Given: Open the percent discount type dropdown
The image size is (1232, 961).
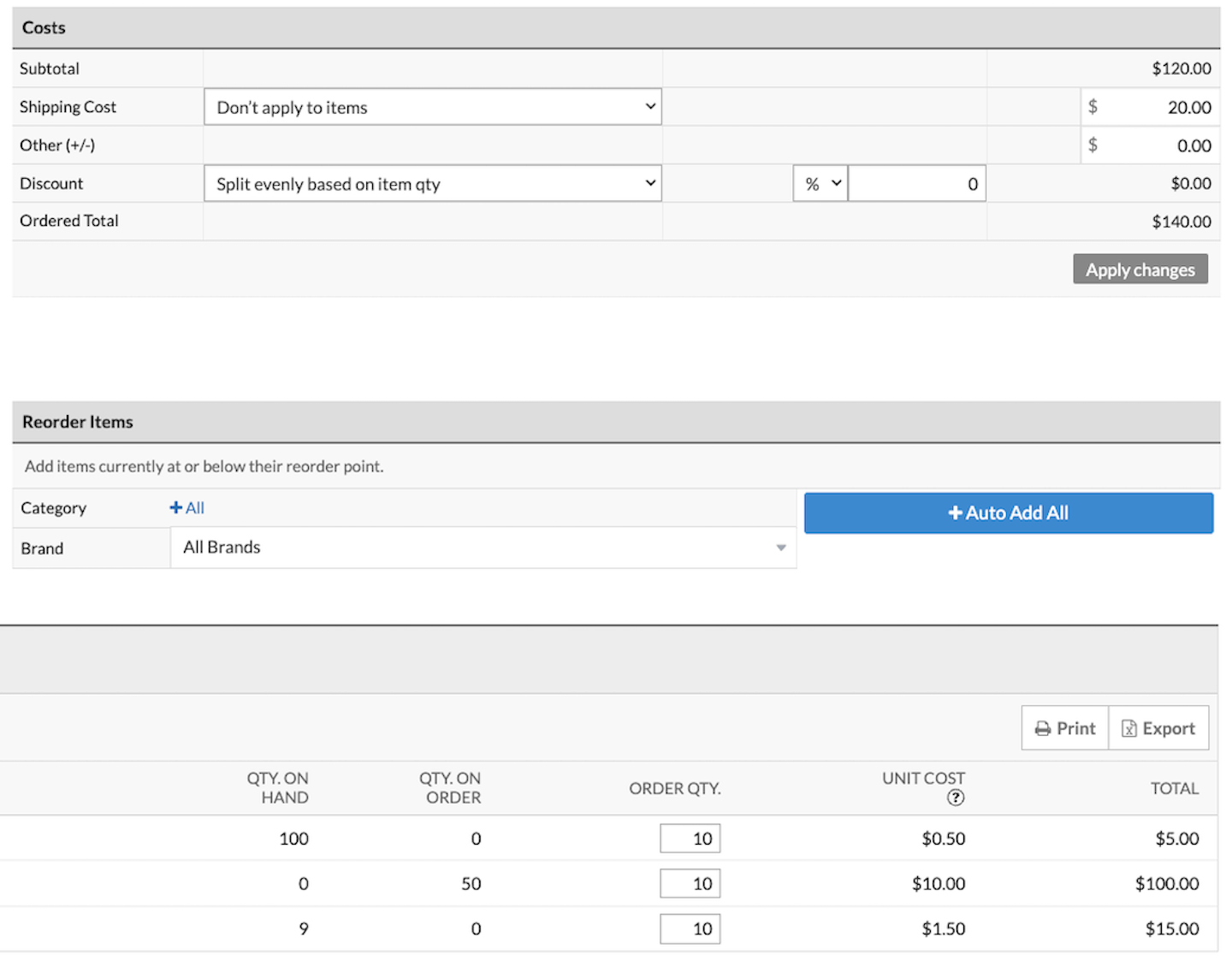Looking at the screenshot, I should (820, 184).
